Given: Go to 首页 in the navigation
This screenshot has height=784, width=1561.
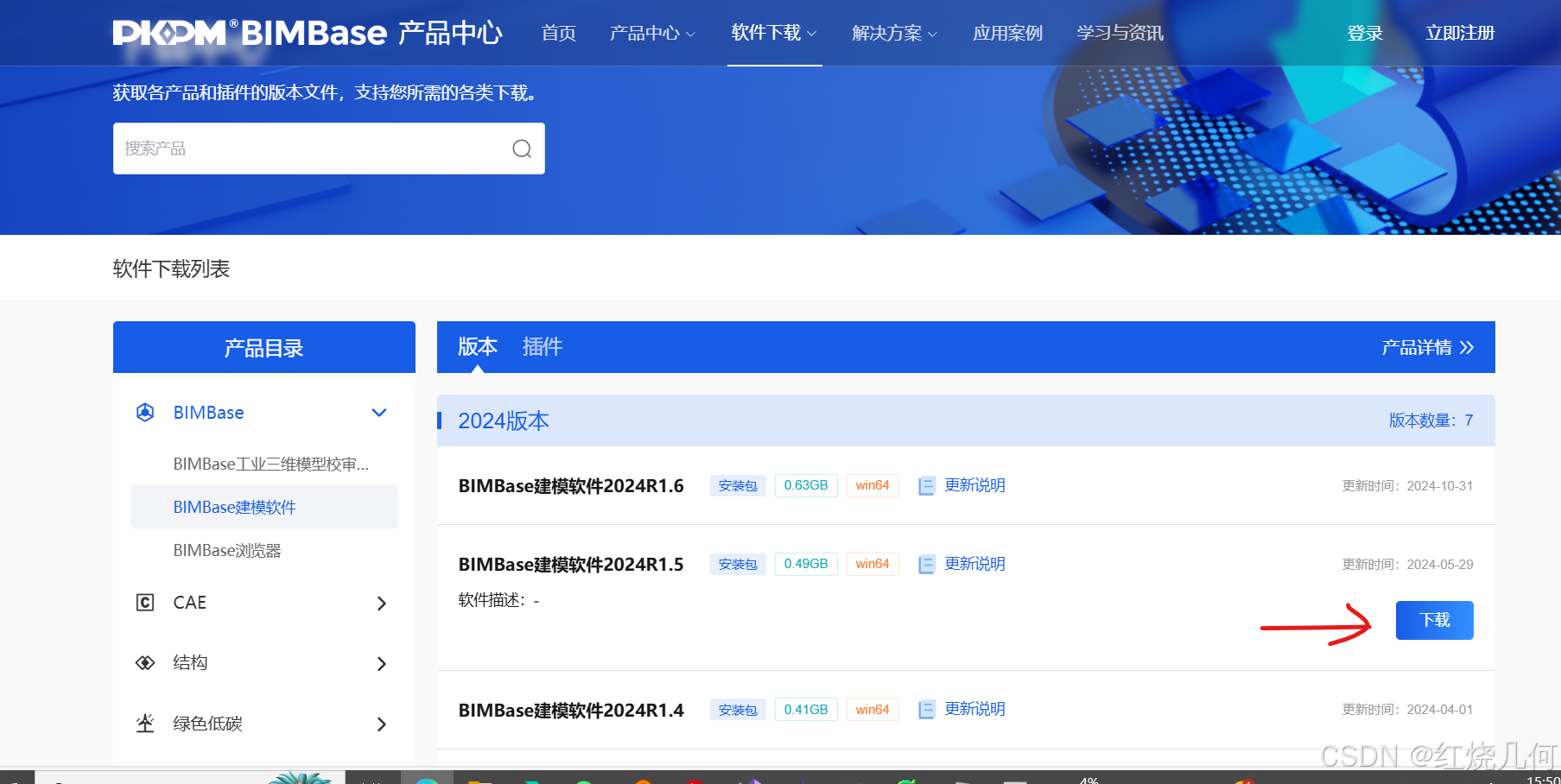Looking at the screenshot, I should (559, 33).
